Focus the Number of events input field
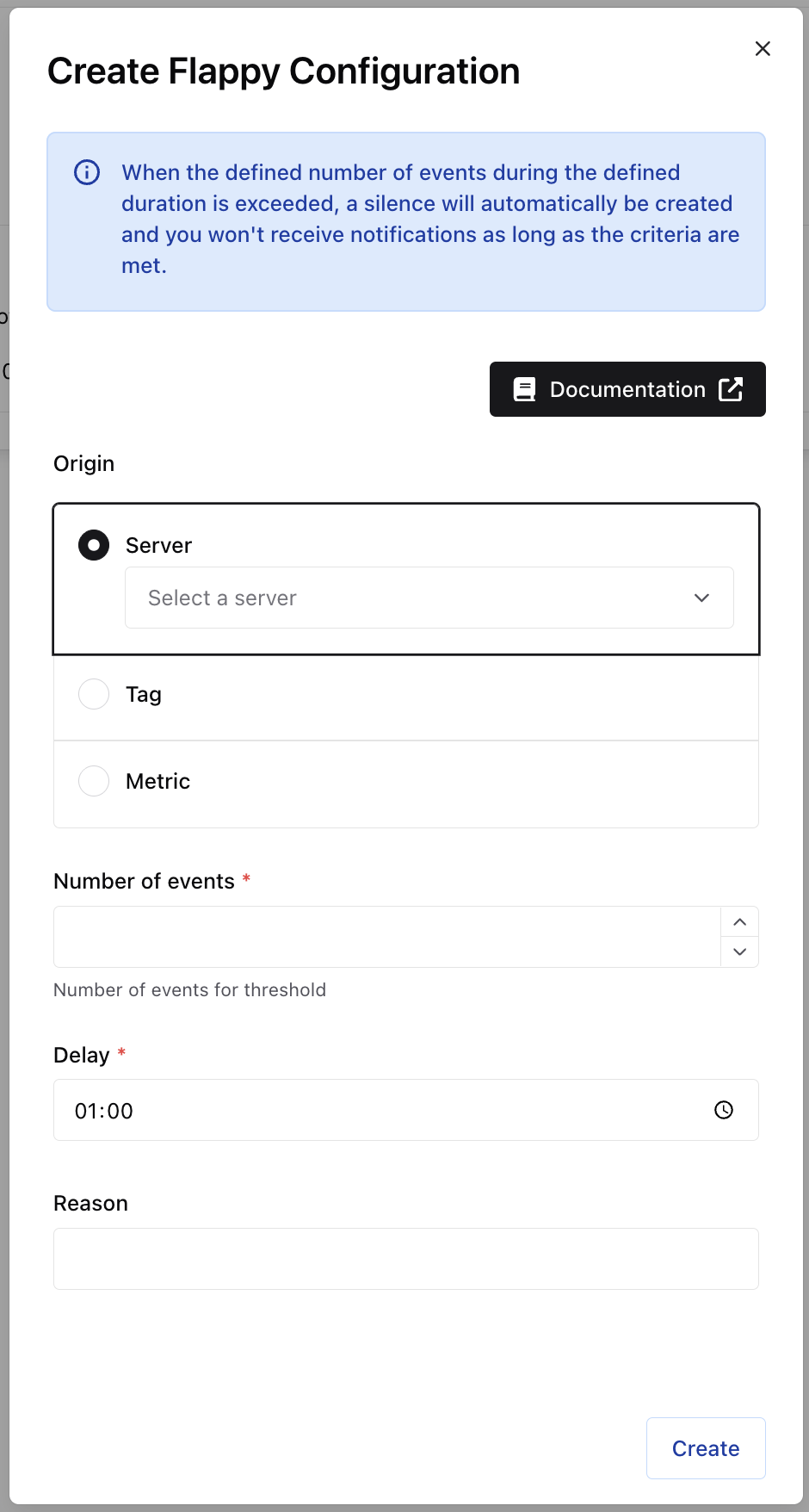The image size is (809, 1512). click(x=387, y=937)
